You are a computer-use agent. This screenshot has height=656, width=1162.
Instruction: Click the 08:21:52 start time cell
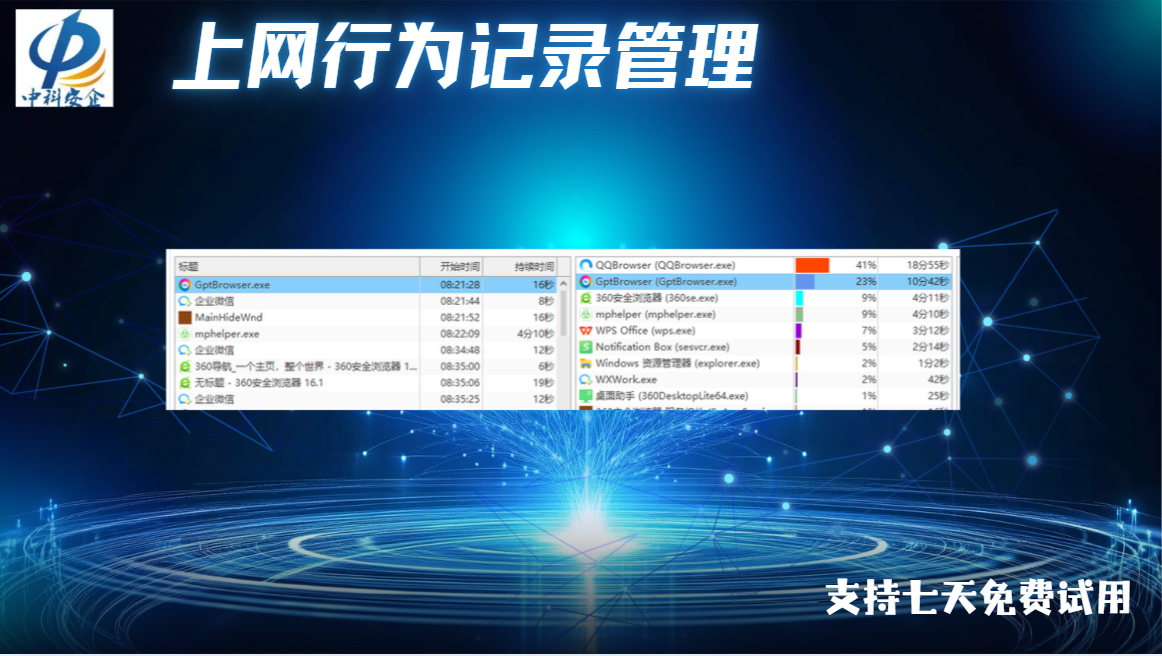(460, 317)
